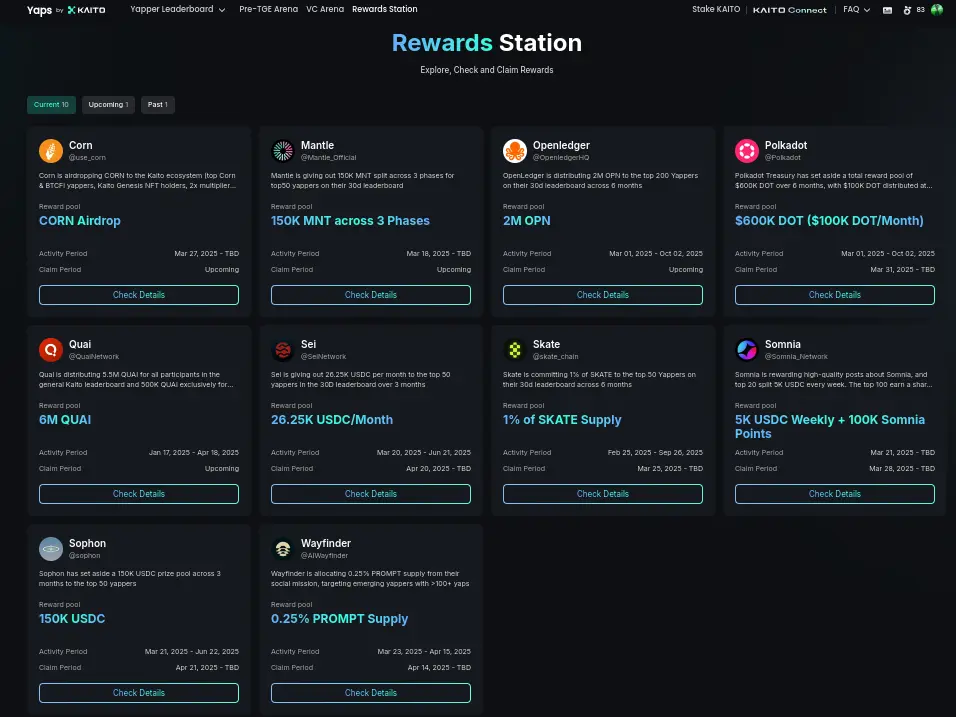Click the Wayfinder card title

pyautogui.click(x=326, y=543)
